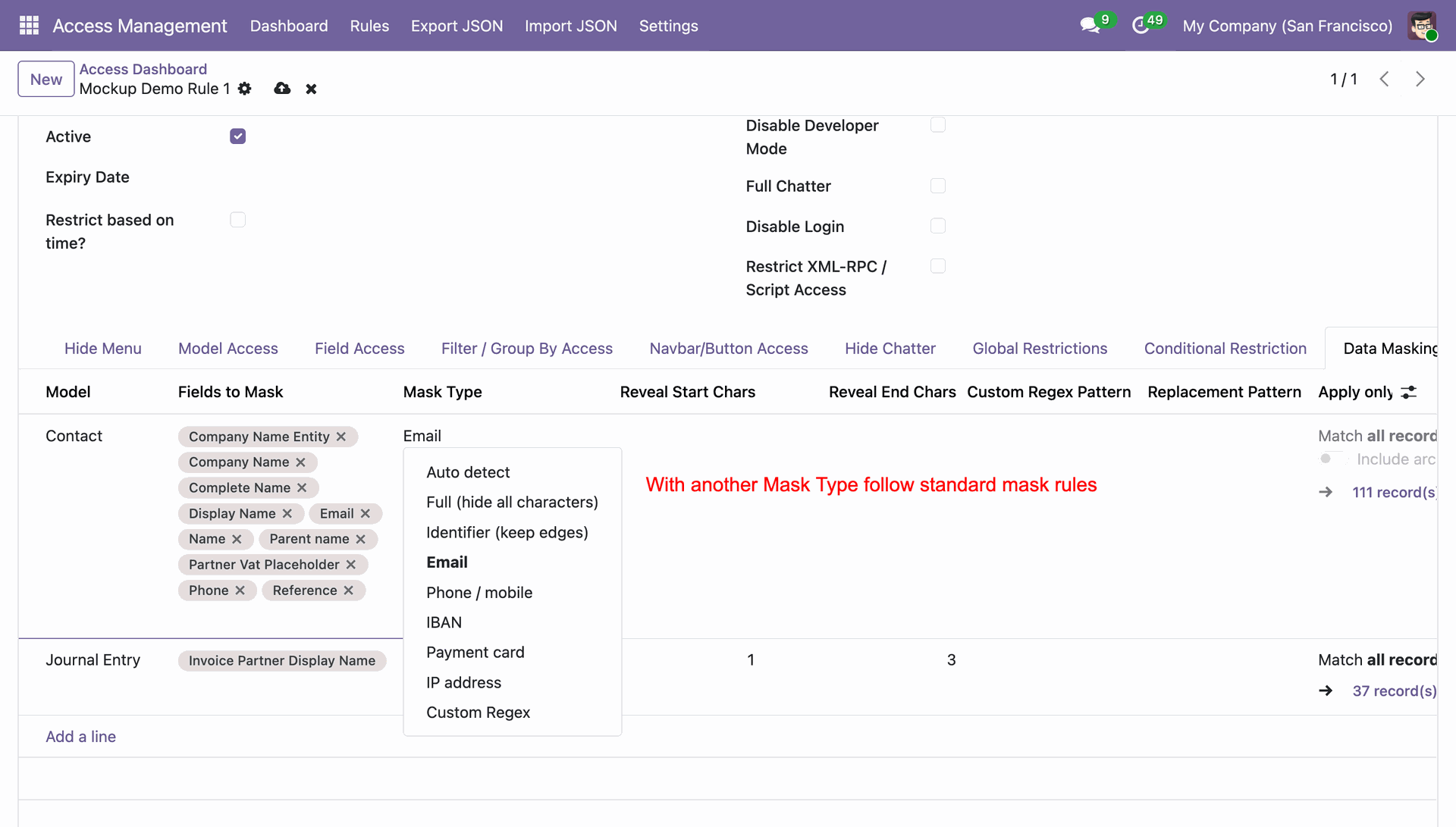Check the Disable Login checkbox
Image resolution: width=1456 pixels, height=827 pixels.
click(x=938, y=226)
